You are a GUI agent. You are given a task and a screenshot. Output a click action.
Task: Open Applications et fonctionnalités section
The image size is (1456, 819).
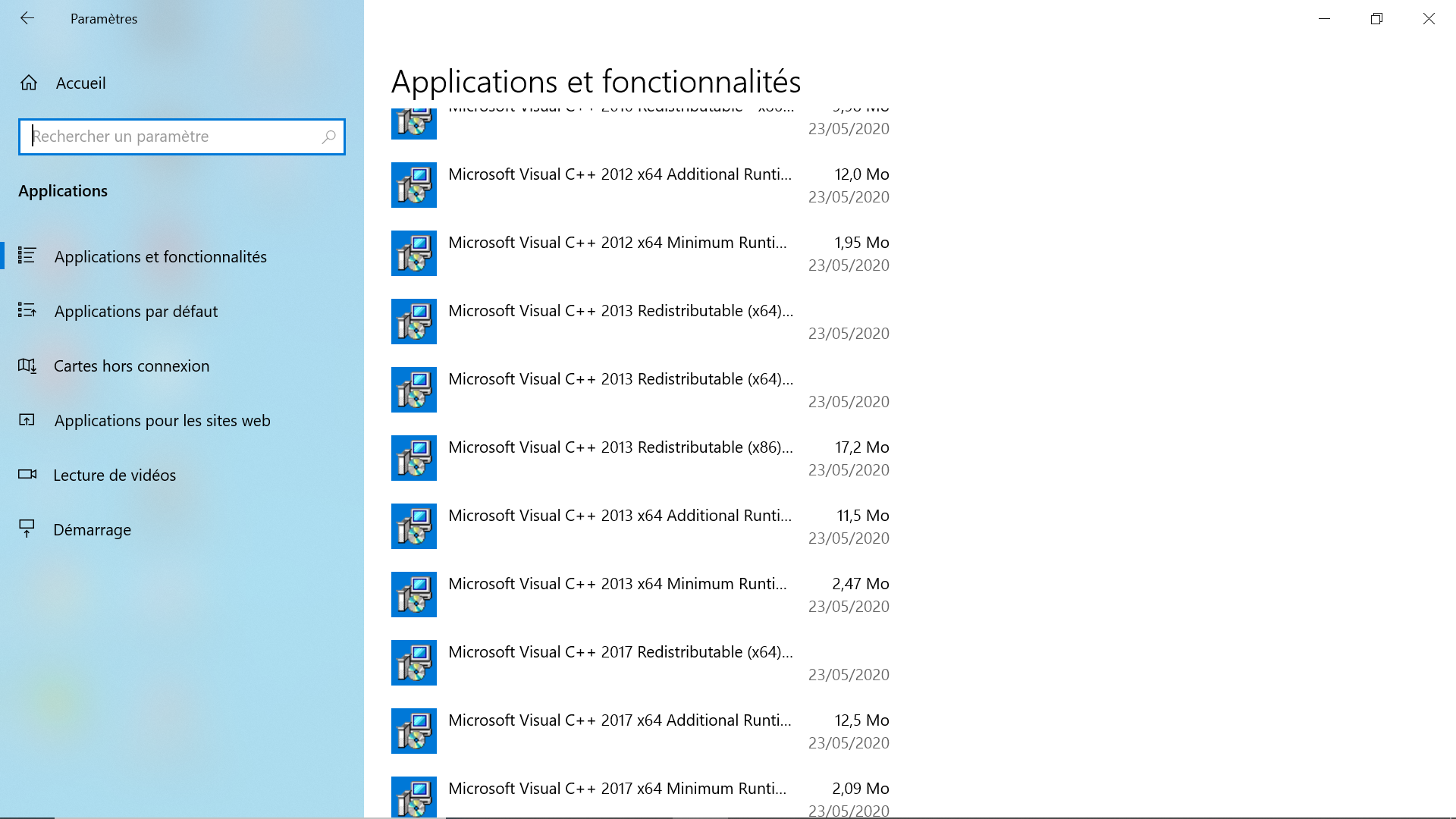pyautogui.click(x=160, y=257)
